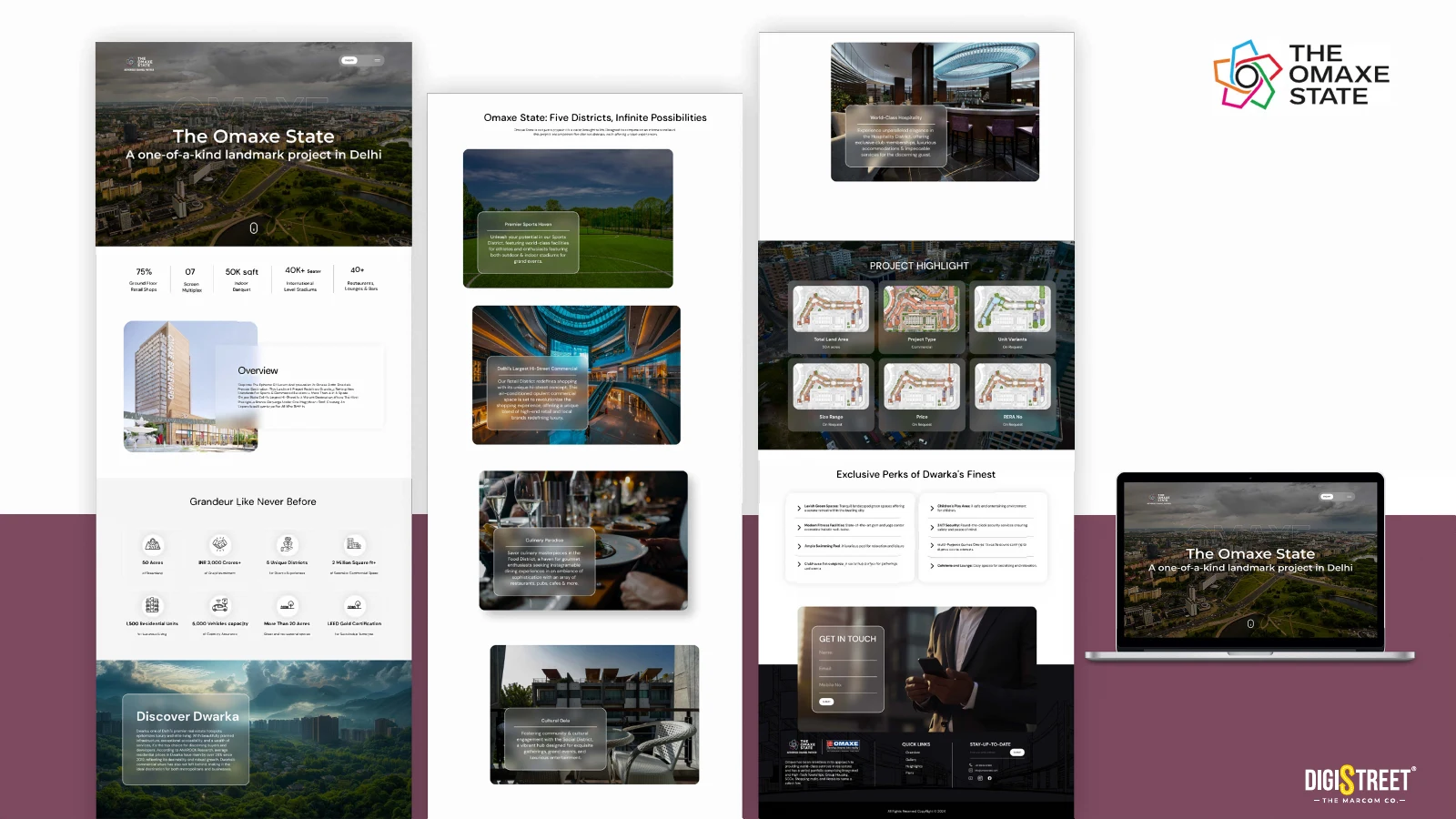Click the 1,500 Residential Units icon
The image size is (1456, 819).
pyautogui.click(x=153, y=604)
